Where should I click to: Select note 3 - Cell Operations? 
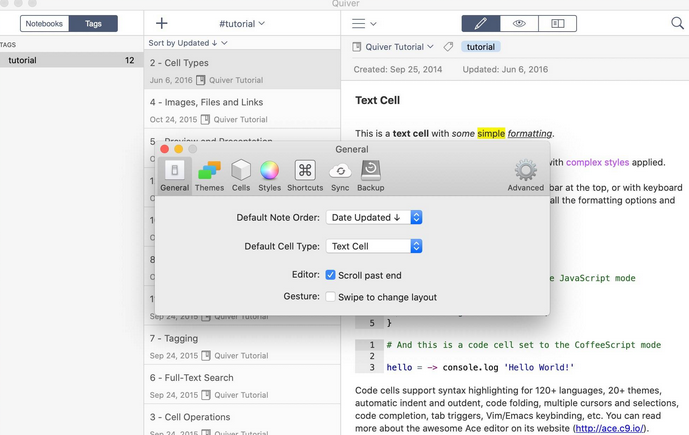(242, 420)
